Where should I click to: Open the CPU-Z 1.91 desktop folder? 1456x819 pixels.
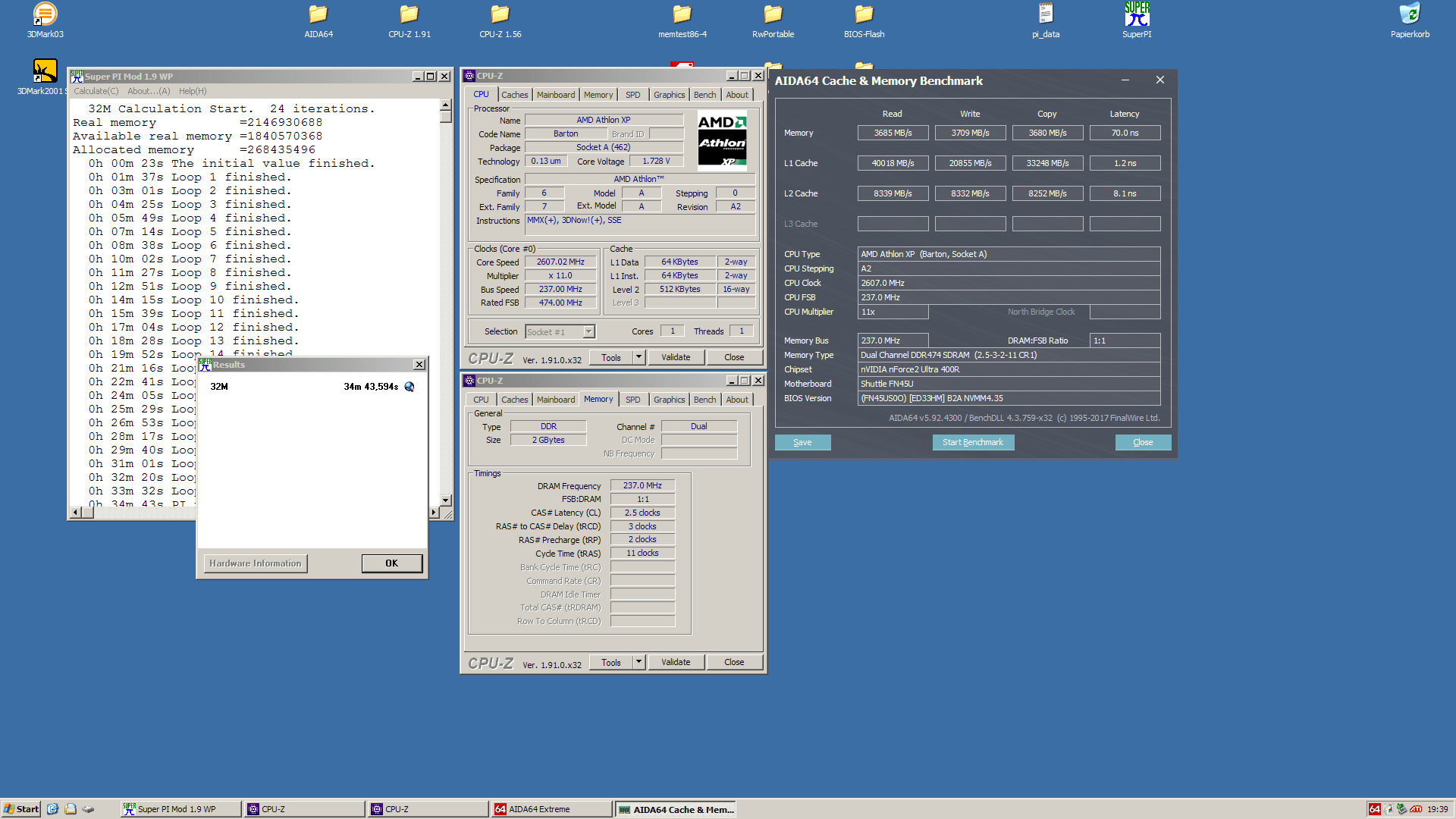click(x=409, y=20)
